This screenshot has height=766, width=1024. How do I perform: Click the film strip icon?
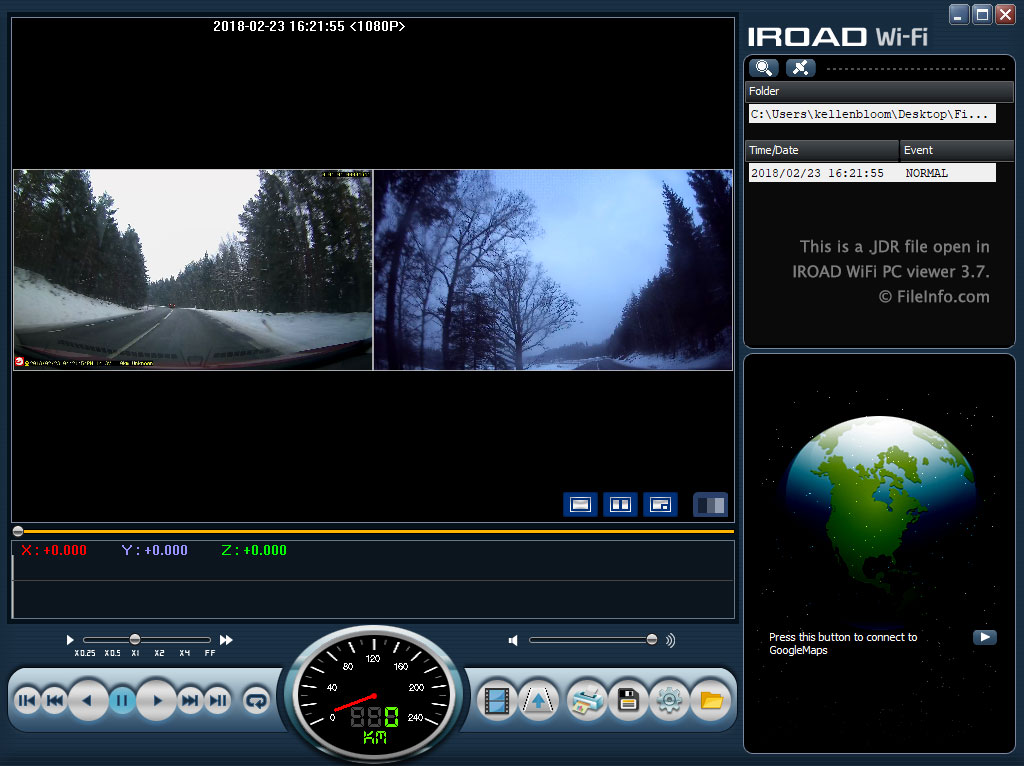point(496,701)
